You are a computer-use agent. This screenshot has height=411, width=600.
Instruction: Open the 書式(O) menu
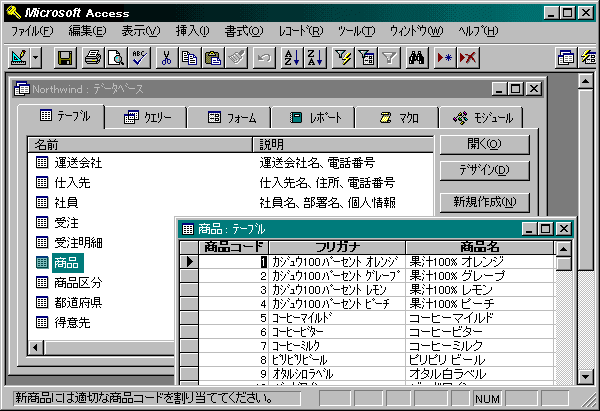pyautogui.click(x=244, y=31)
